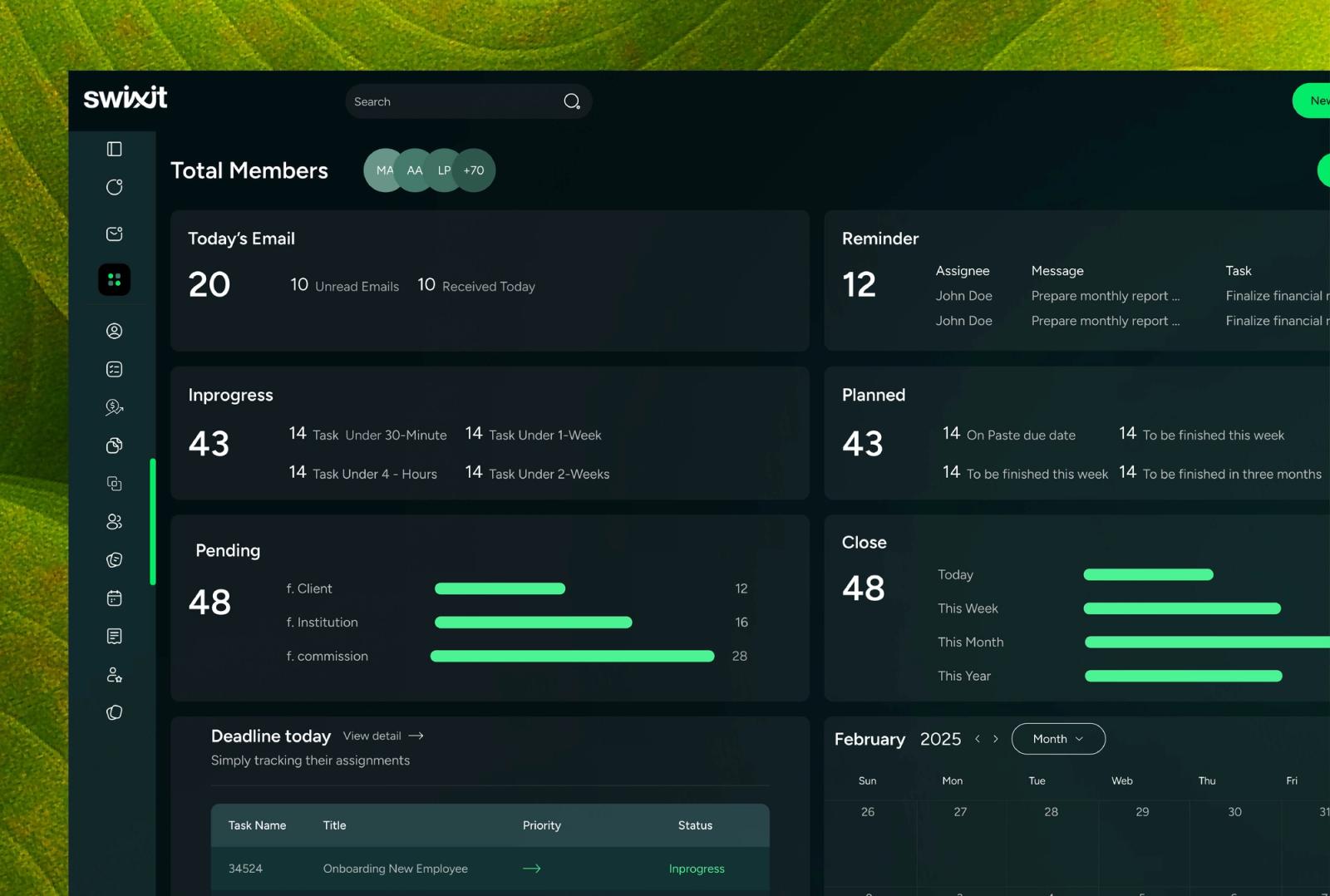Screen dimensions: 1330x896
Task: Open the task checklist sidebar icon
Action: (115, 369)
